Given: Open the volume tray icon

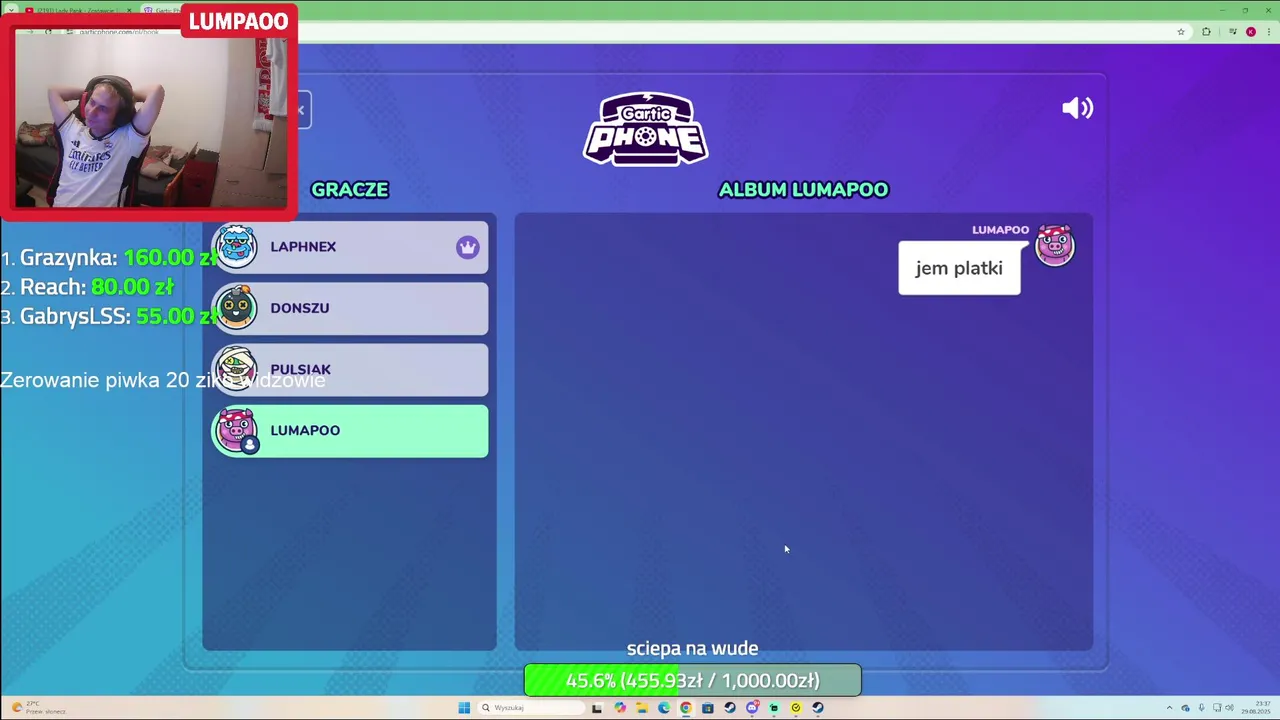Looking at the screenshot, I should [1230, 708].
